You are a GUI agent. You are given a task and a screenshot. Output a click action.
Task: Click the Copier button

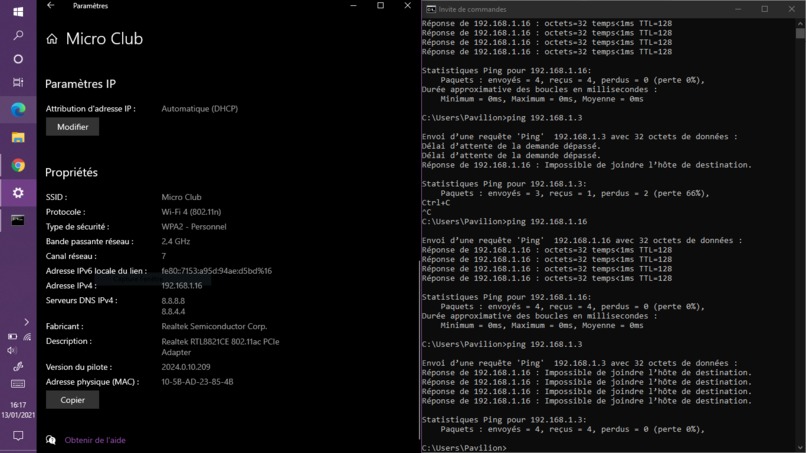tap(72, 400)
